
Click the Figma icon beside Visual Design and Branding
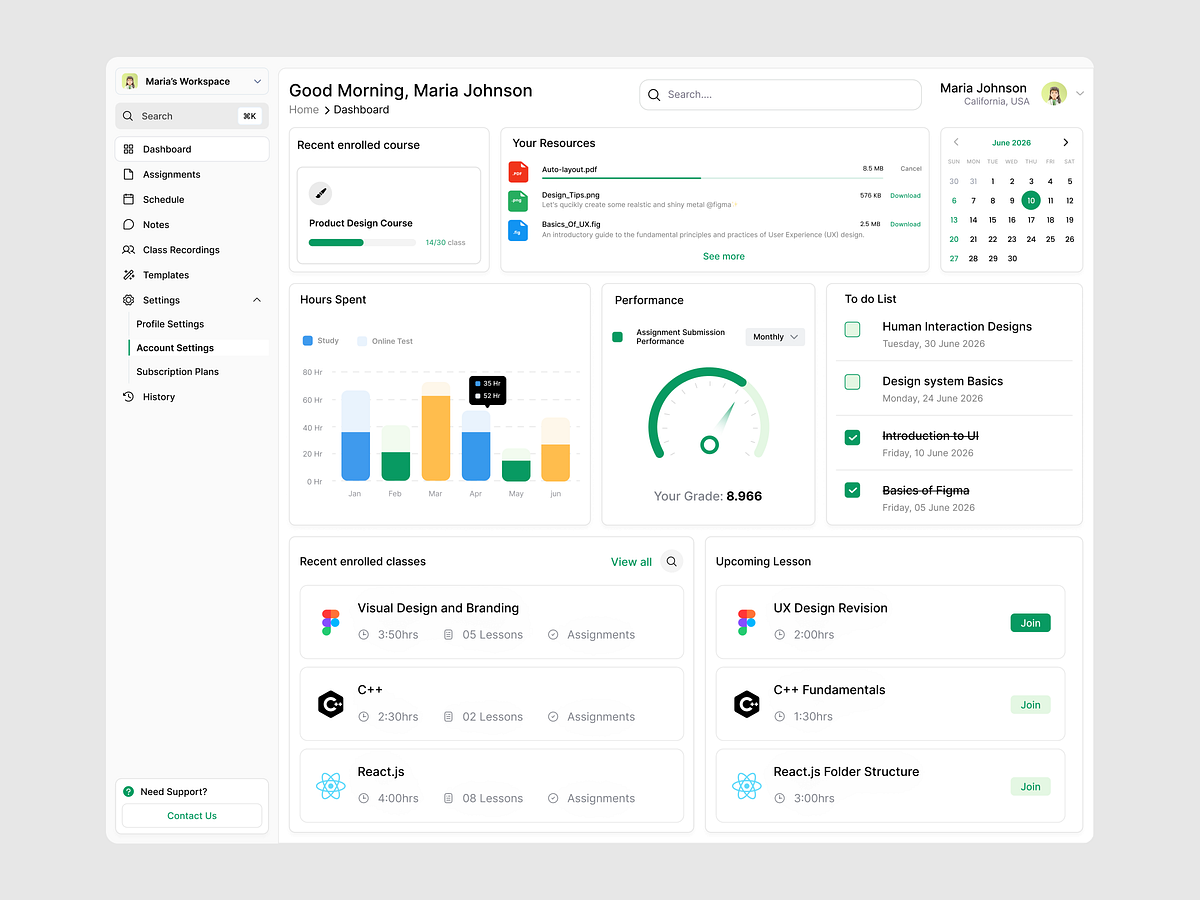point(331,621)
